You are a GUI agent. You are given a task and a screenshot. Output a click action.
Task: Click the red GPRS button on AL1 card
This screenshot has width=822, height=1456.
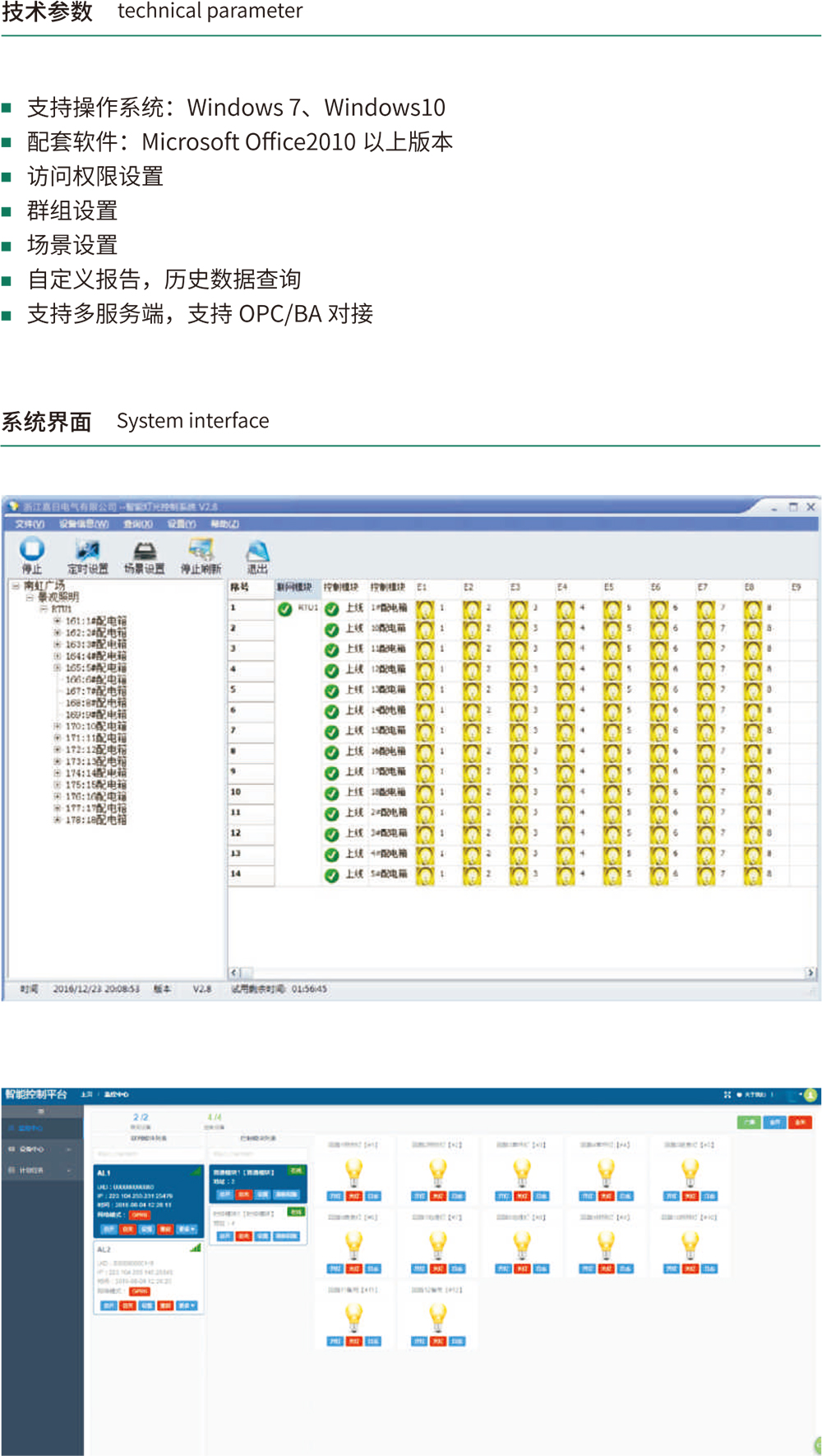coord(140,1214)
